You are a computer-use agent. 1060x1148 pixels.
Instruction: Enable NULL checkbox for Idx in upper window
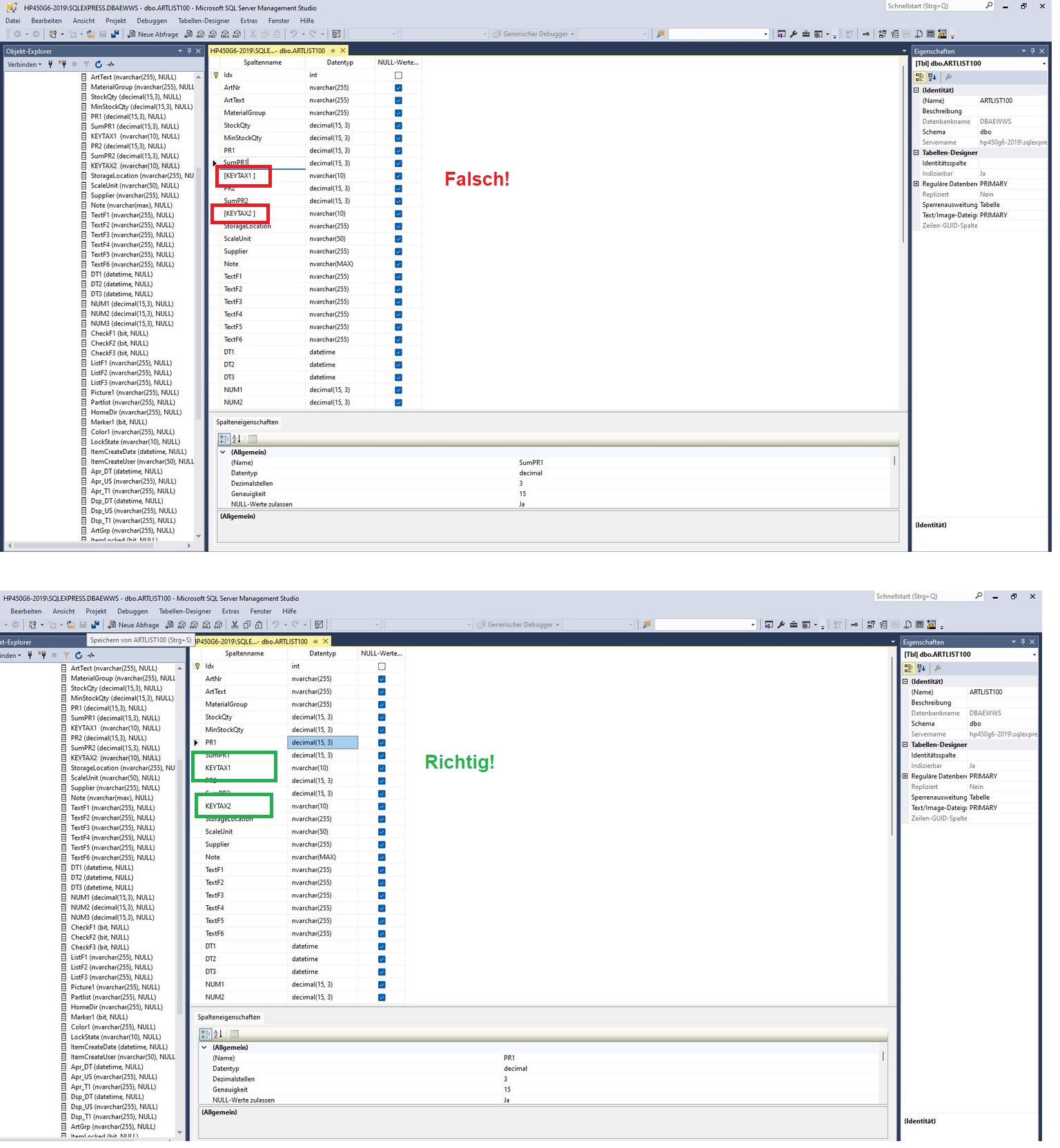pyautogui.click(x=398, y=75)
